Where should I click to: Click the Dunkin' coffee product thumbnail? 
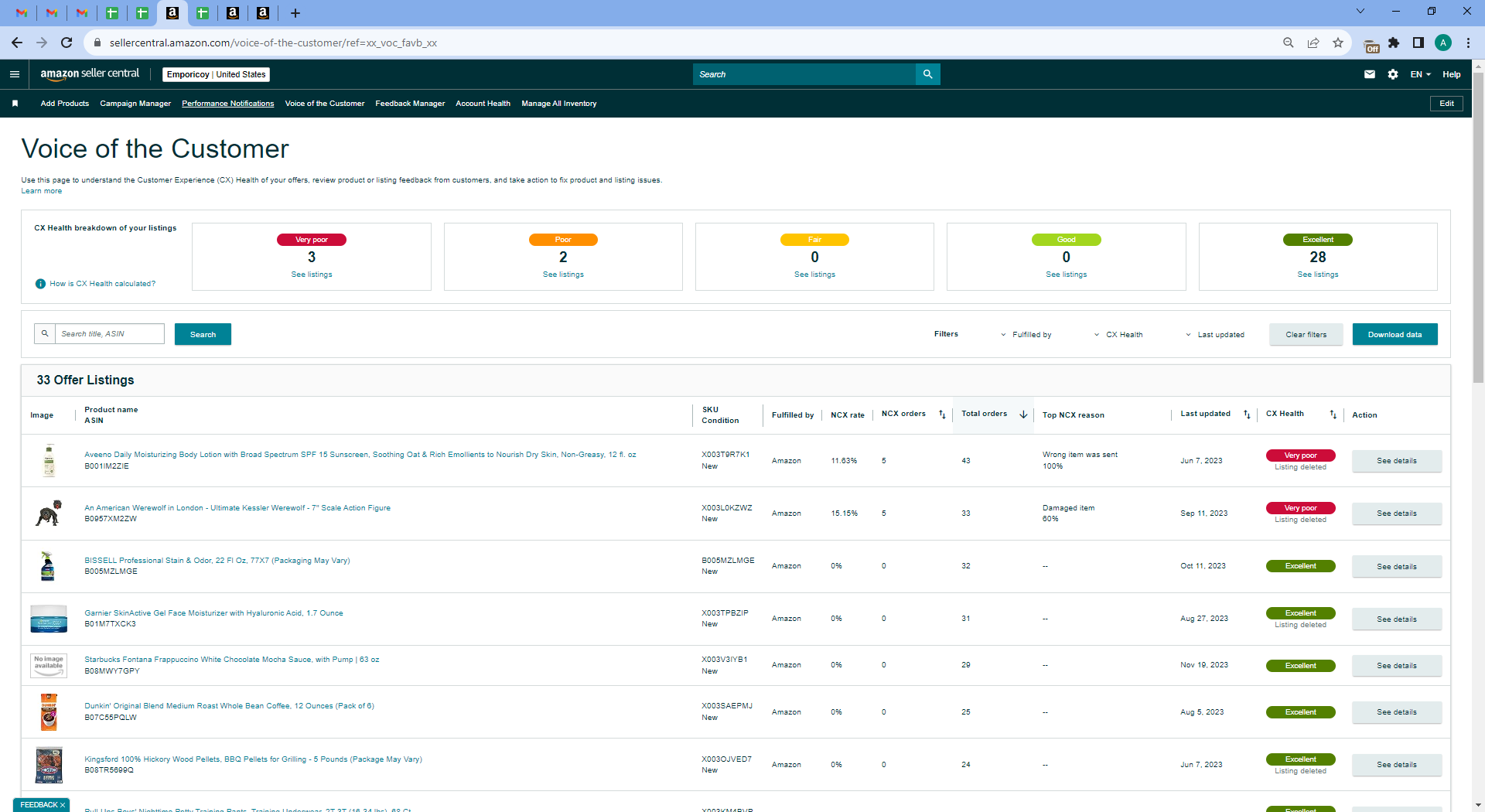pos(49,712)
